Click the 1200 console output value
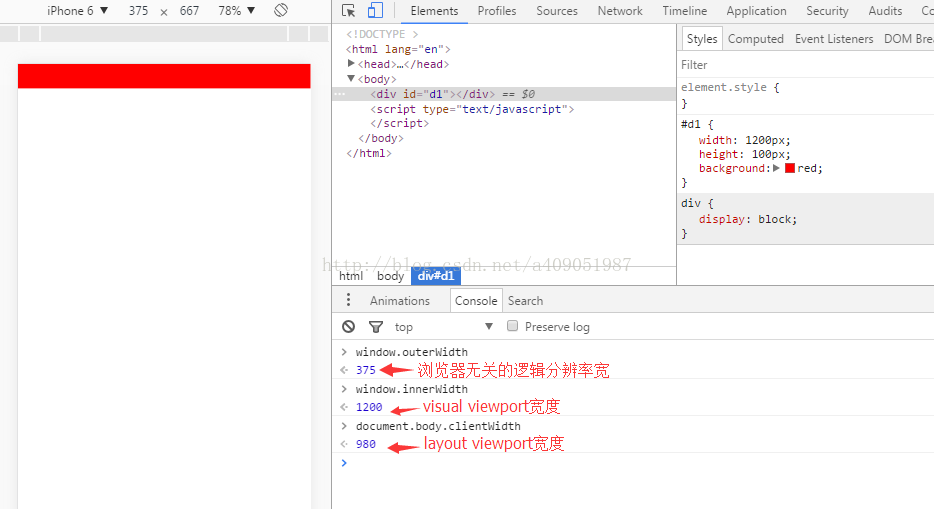Viewport: 934px width, 509px height. (369, 407)
